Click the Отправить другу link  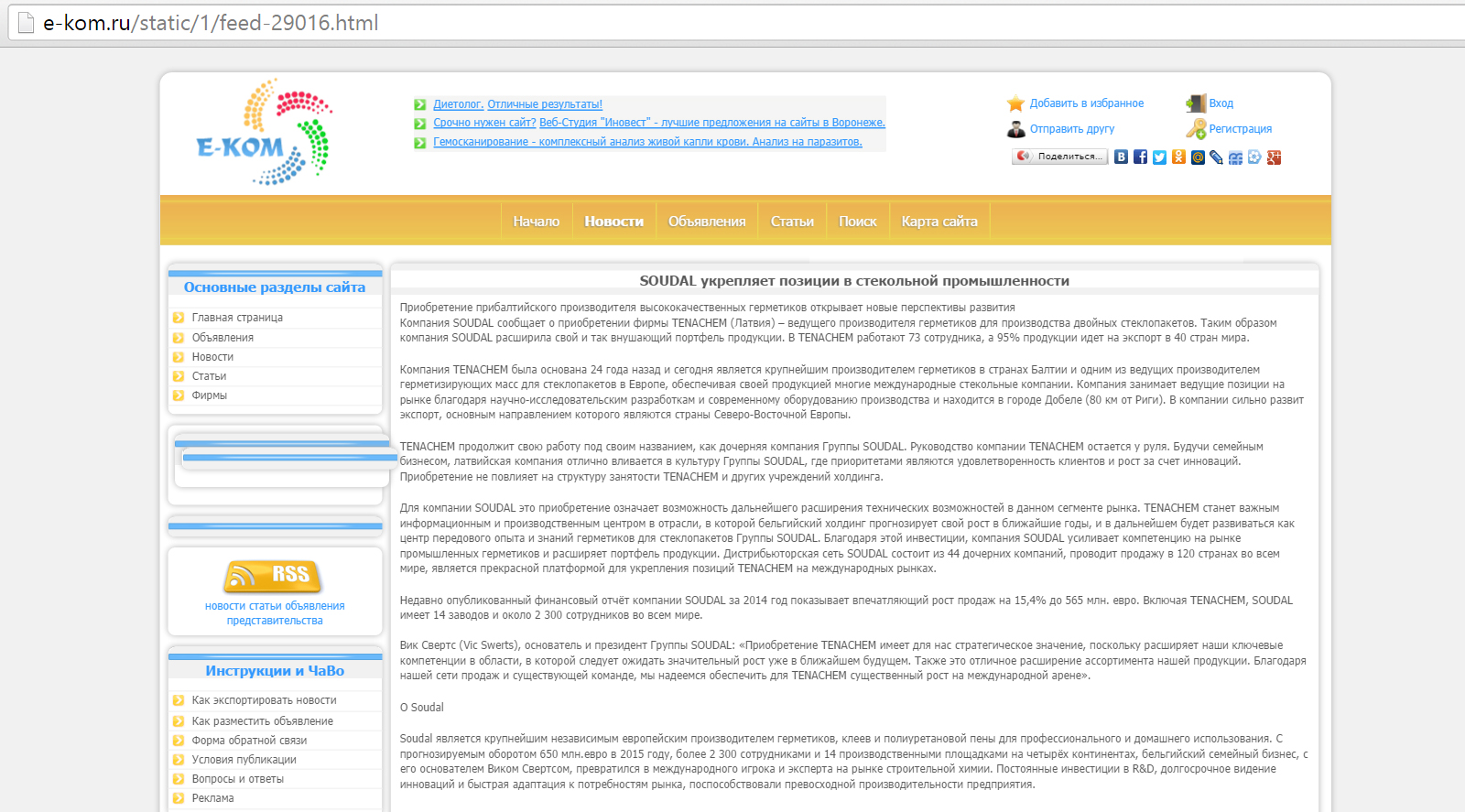point(1072,129)
